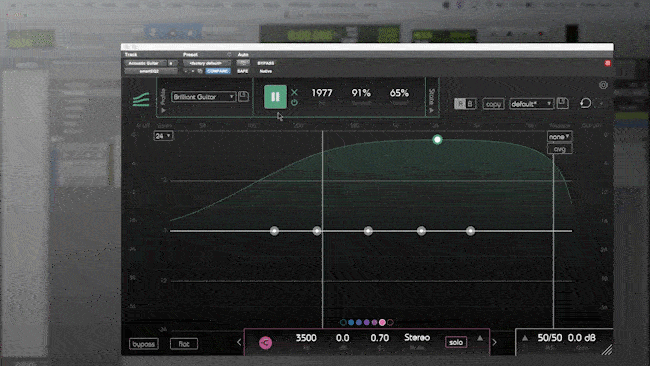Select the first hollow teal band dot

pyautogui.click(x=343, y=322)
